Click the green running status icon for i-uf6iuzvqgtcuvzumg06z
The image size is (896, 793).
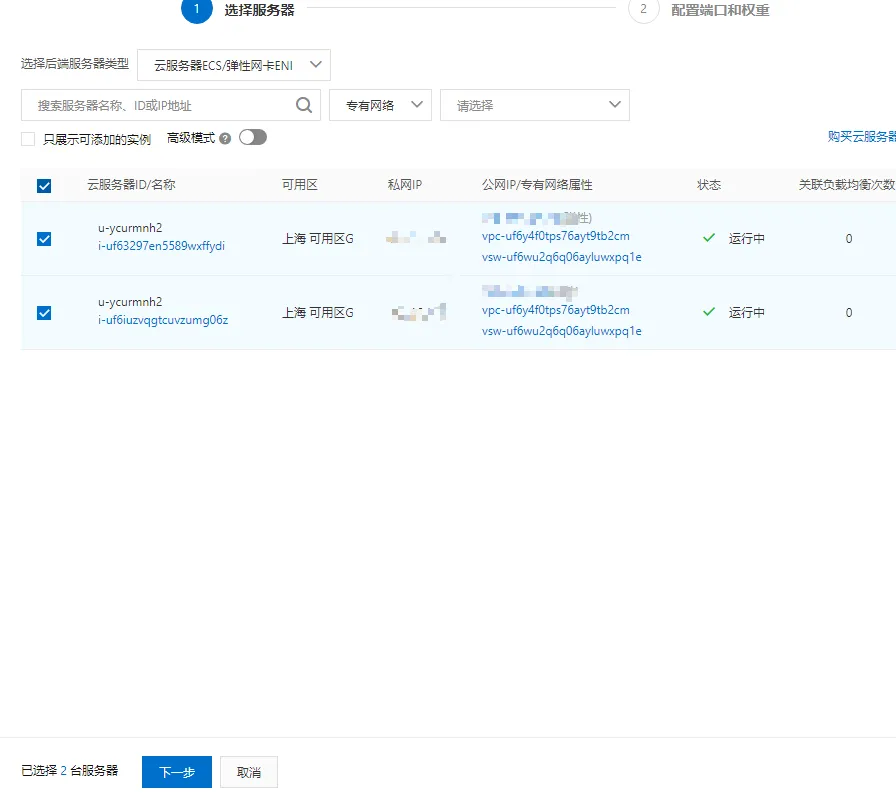(709, 311)
